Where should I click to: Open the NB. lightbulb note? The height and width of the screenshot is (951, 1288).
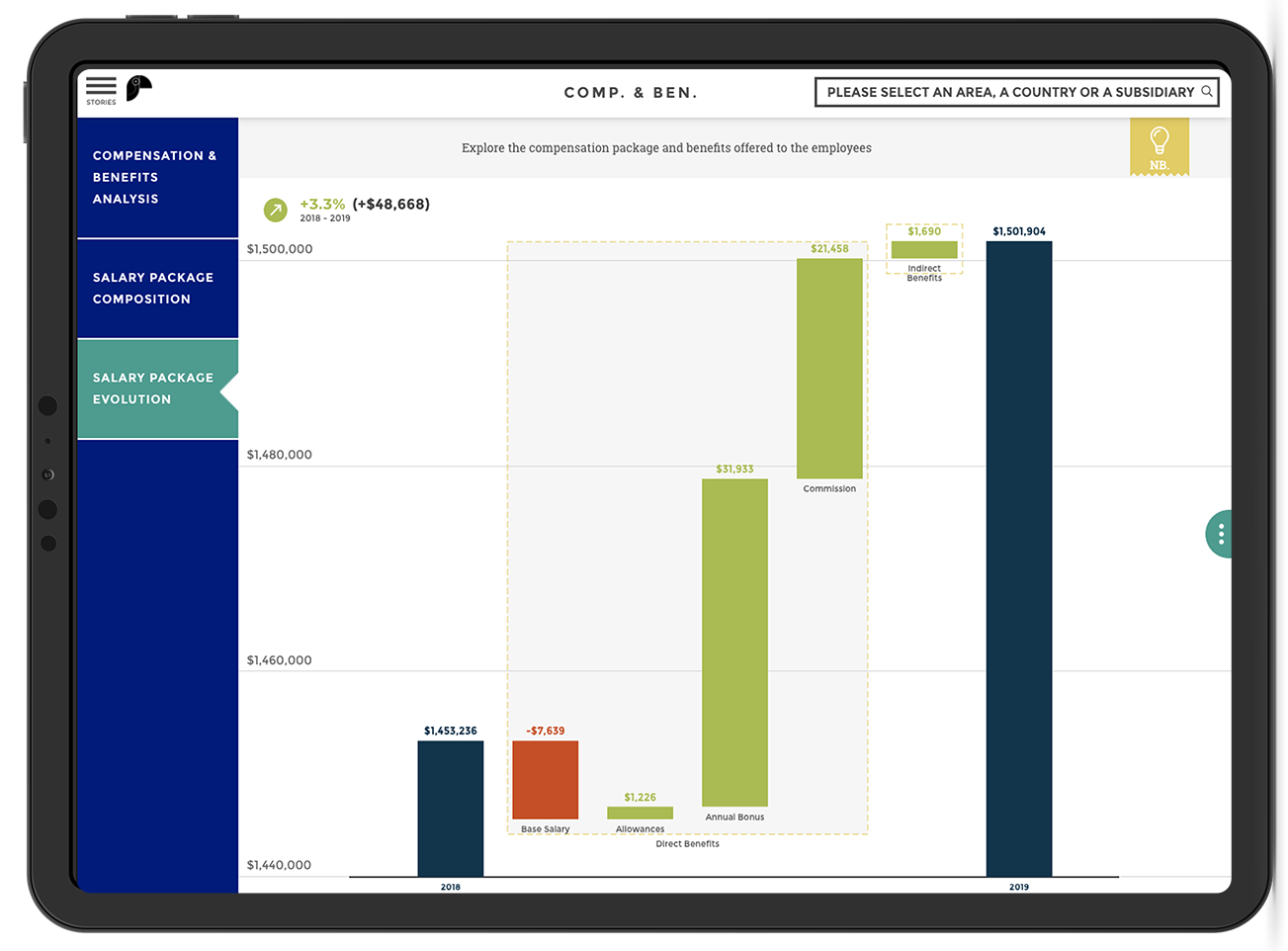tap(1159, 146)
